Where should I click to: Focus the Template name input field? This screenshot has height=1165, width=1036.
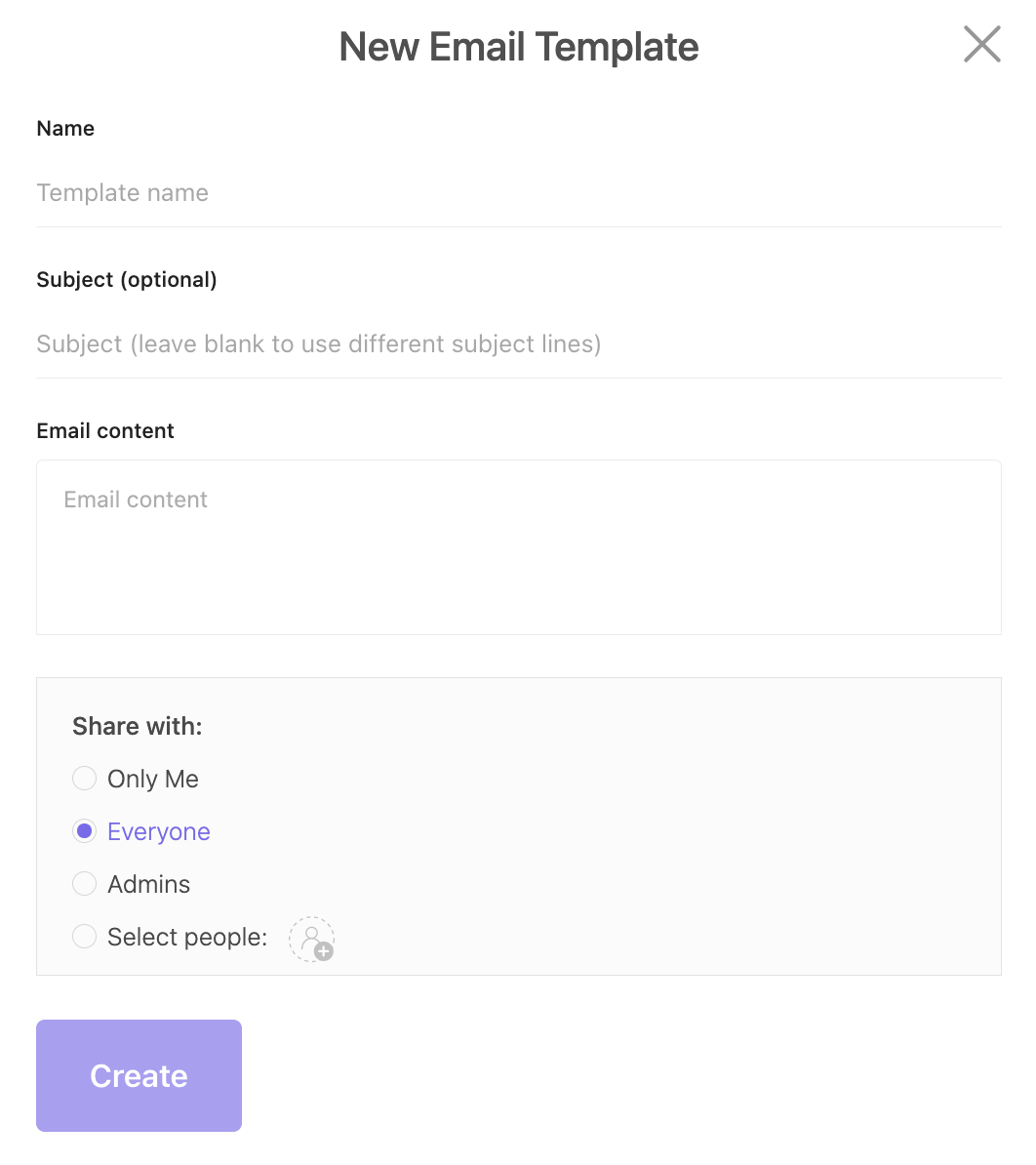[518, 193]
